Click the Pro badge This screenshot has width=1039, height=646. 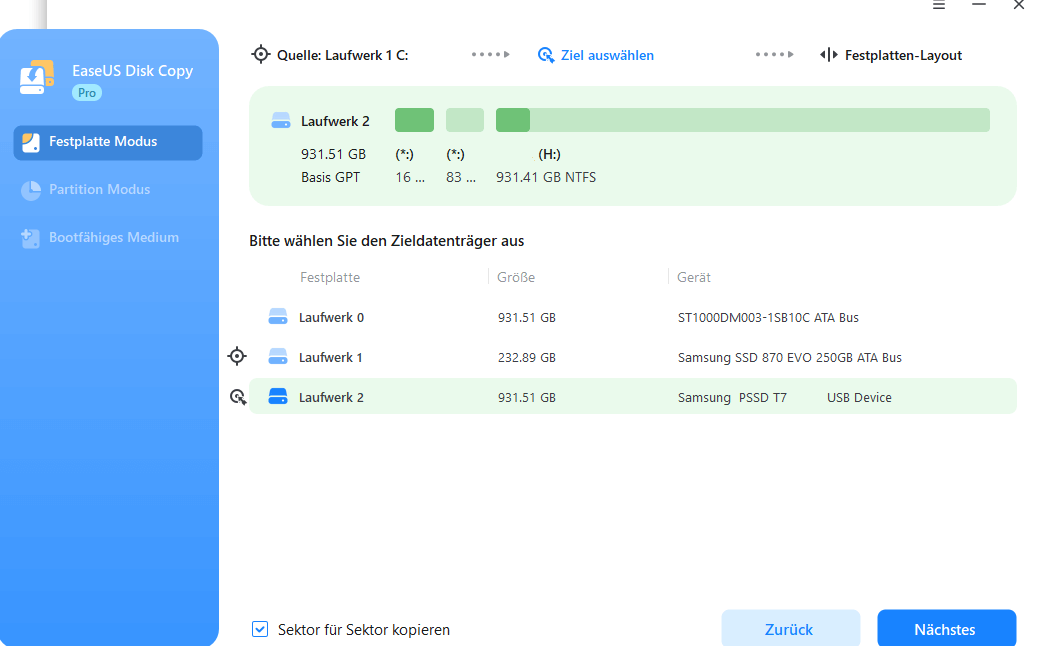(87, 93)
